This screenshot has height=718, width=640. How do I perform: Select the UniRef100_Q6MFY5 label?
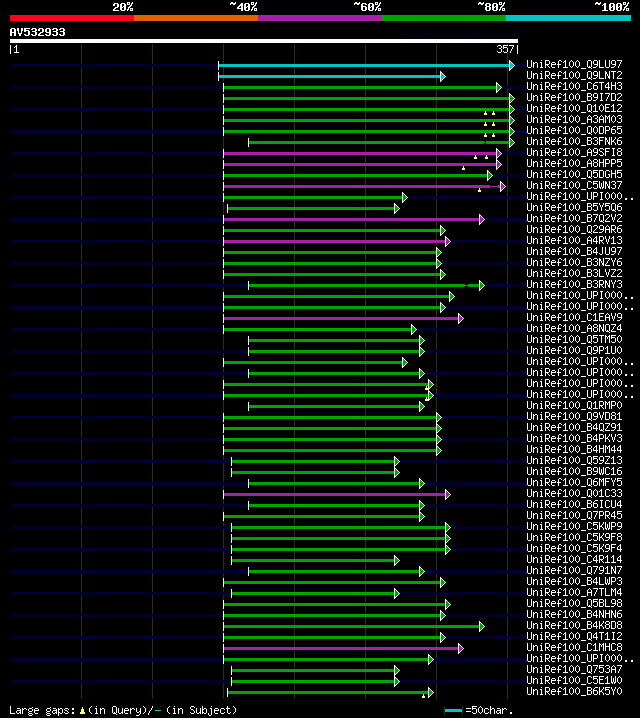pyautogui.click(x=574, y=482)
